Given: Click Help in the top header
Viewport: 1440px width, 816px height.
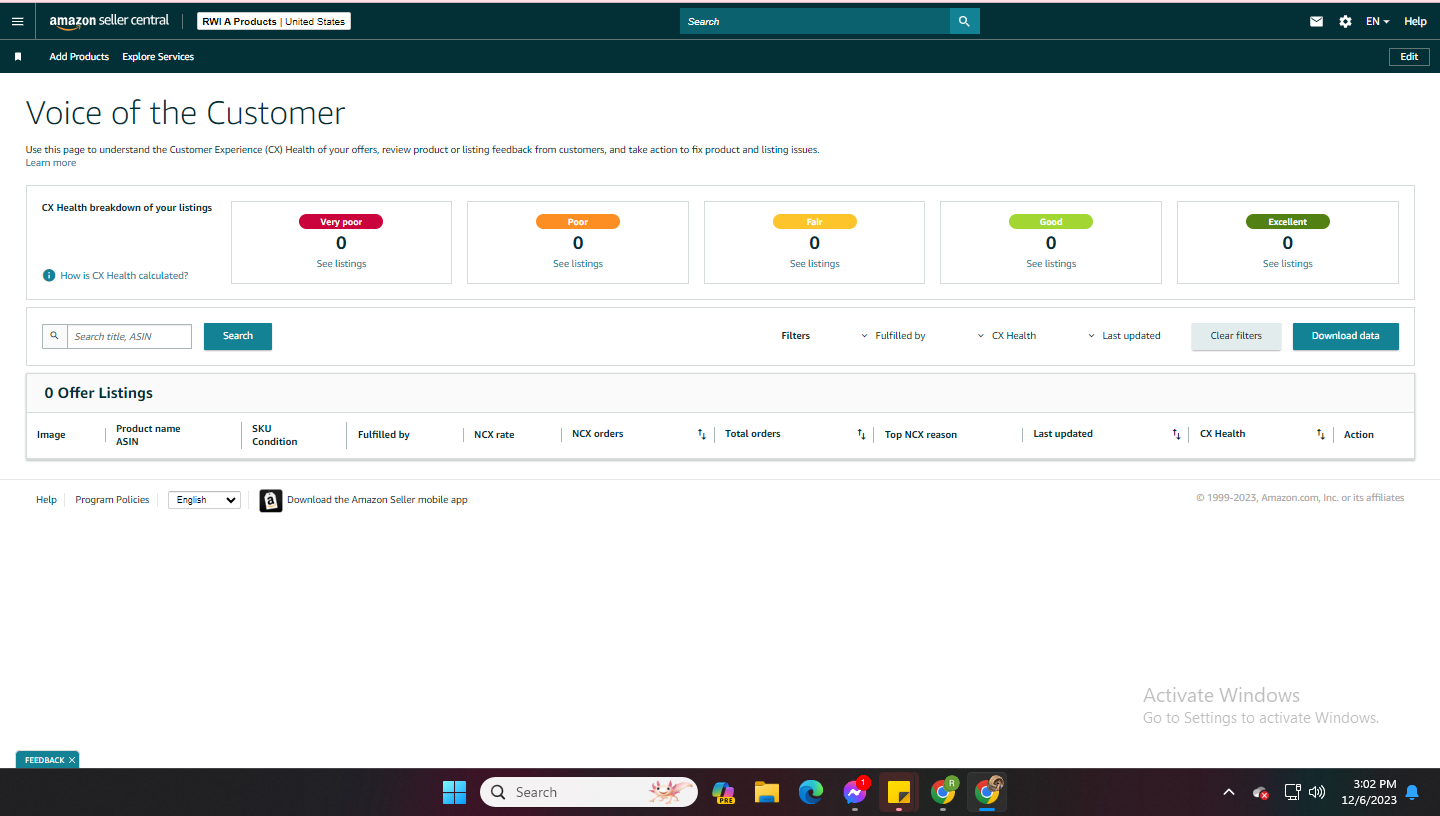Looking at the screenshot, I should [1415, 21].
